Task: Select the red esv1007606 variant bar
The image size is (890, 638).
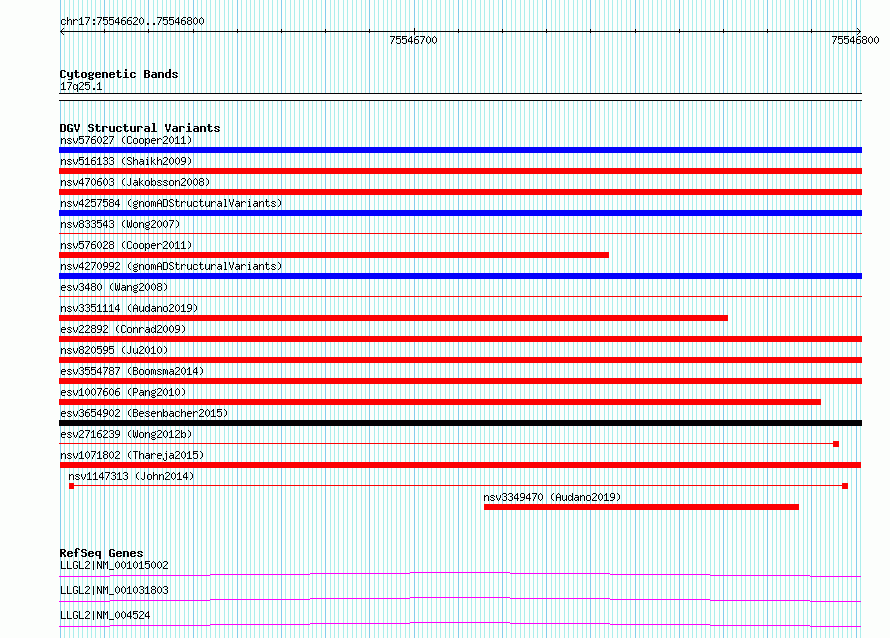Action: (440, 402)
